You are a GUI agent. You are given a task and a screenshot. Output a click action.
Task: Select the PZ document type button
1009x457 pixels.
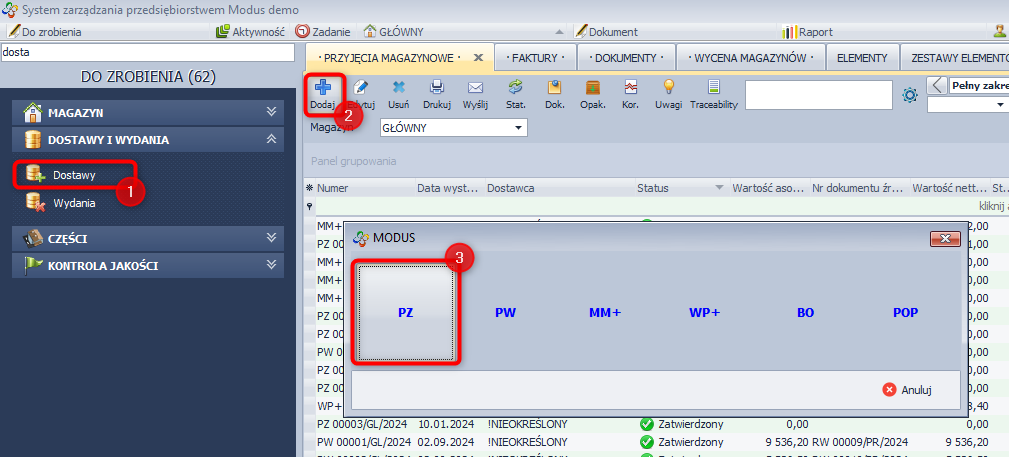[x=405, y=313]
